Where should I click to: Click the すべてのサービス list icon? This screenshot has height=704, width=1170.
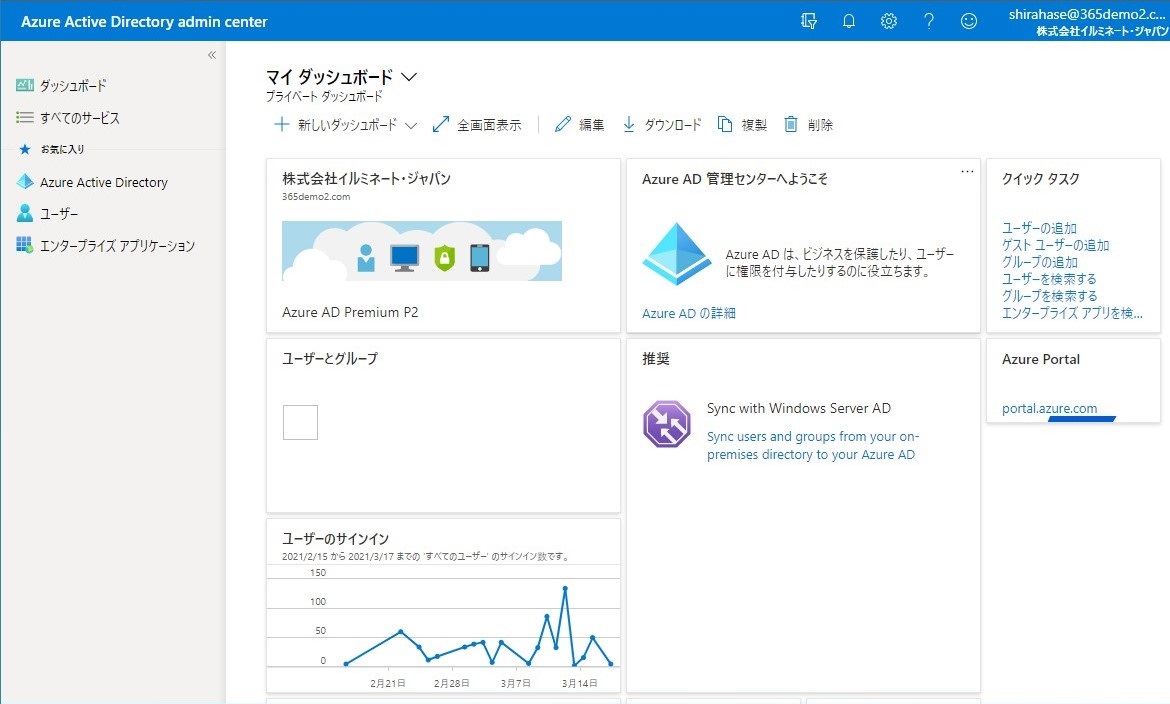point(25,117)
